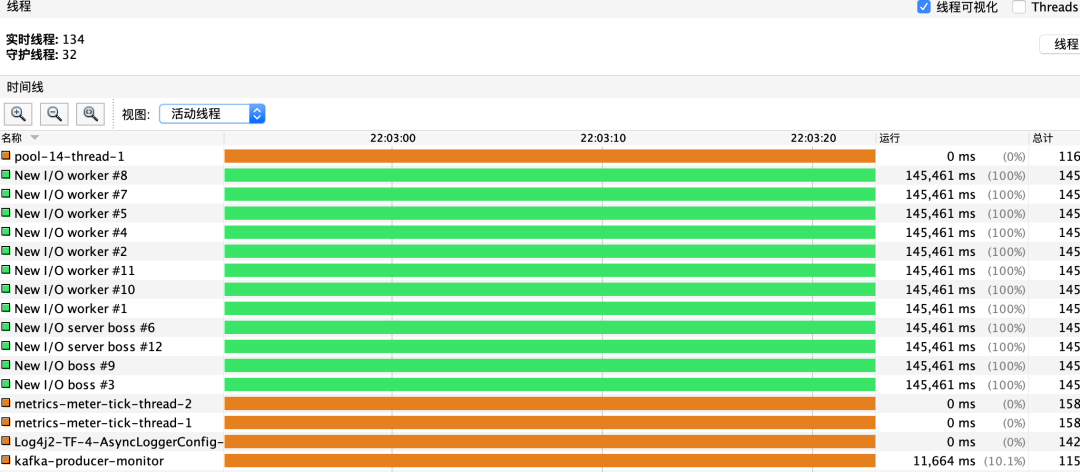Click the state icon of kafka-producer-monitor
1080x472 pixels.
pos(6,460)
